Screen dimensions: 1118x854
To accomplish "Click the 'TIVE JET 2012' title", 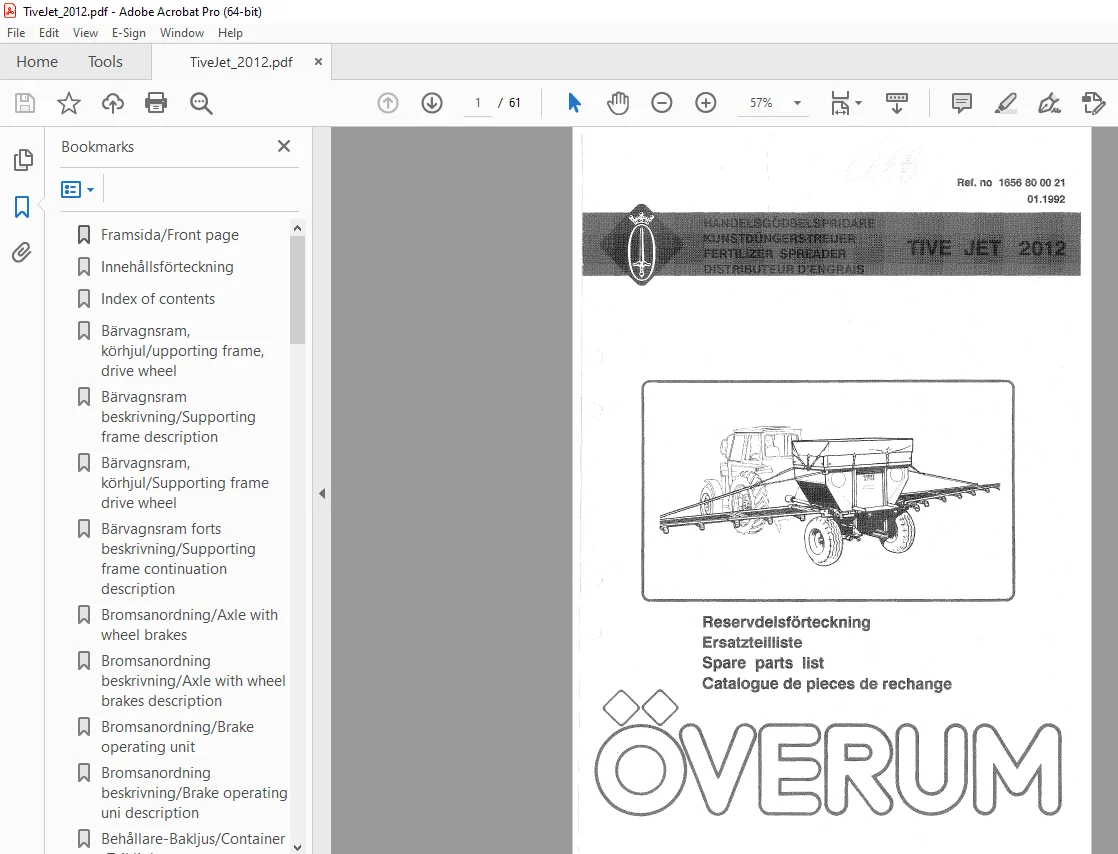I will tap(986, 248).
